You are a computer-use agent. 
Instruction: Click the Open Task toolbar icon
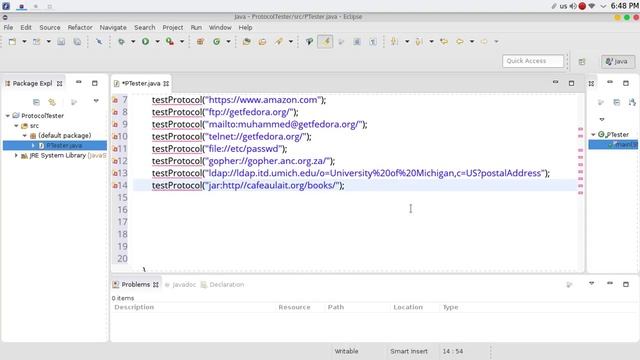click(x=262, y=42)
